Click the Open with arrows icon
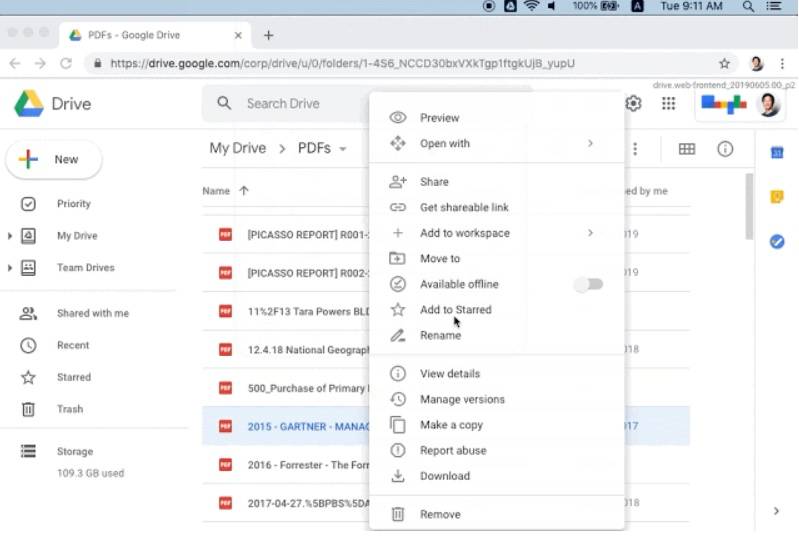Screen dimensions: 799x537 [x=397, y=143]
